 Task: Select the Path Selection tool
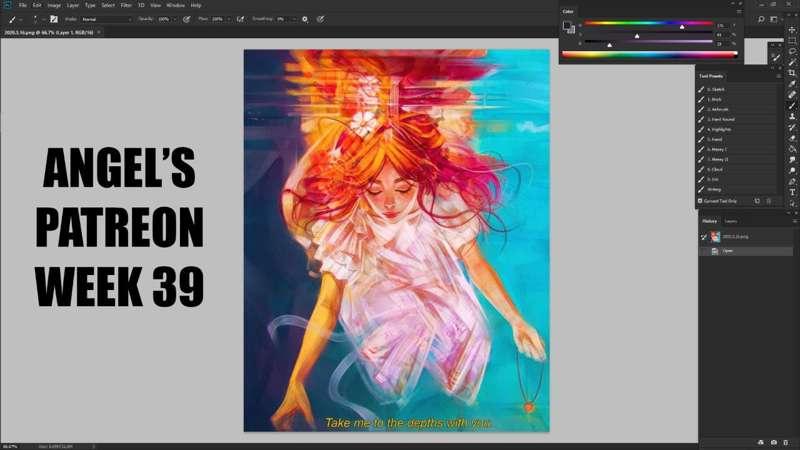point(792,203)
